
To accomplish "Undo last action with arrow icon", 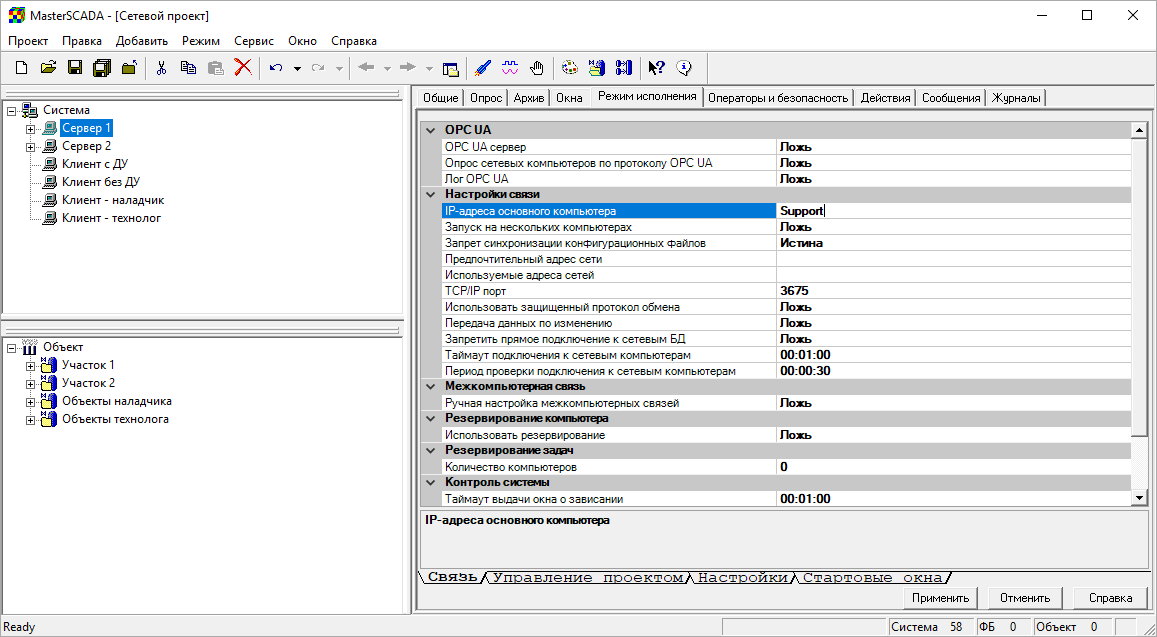I will [276, 68].
